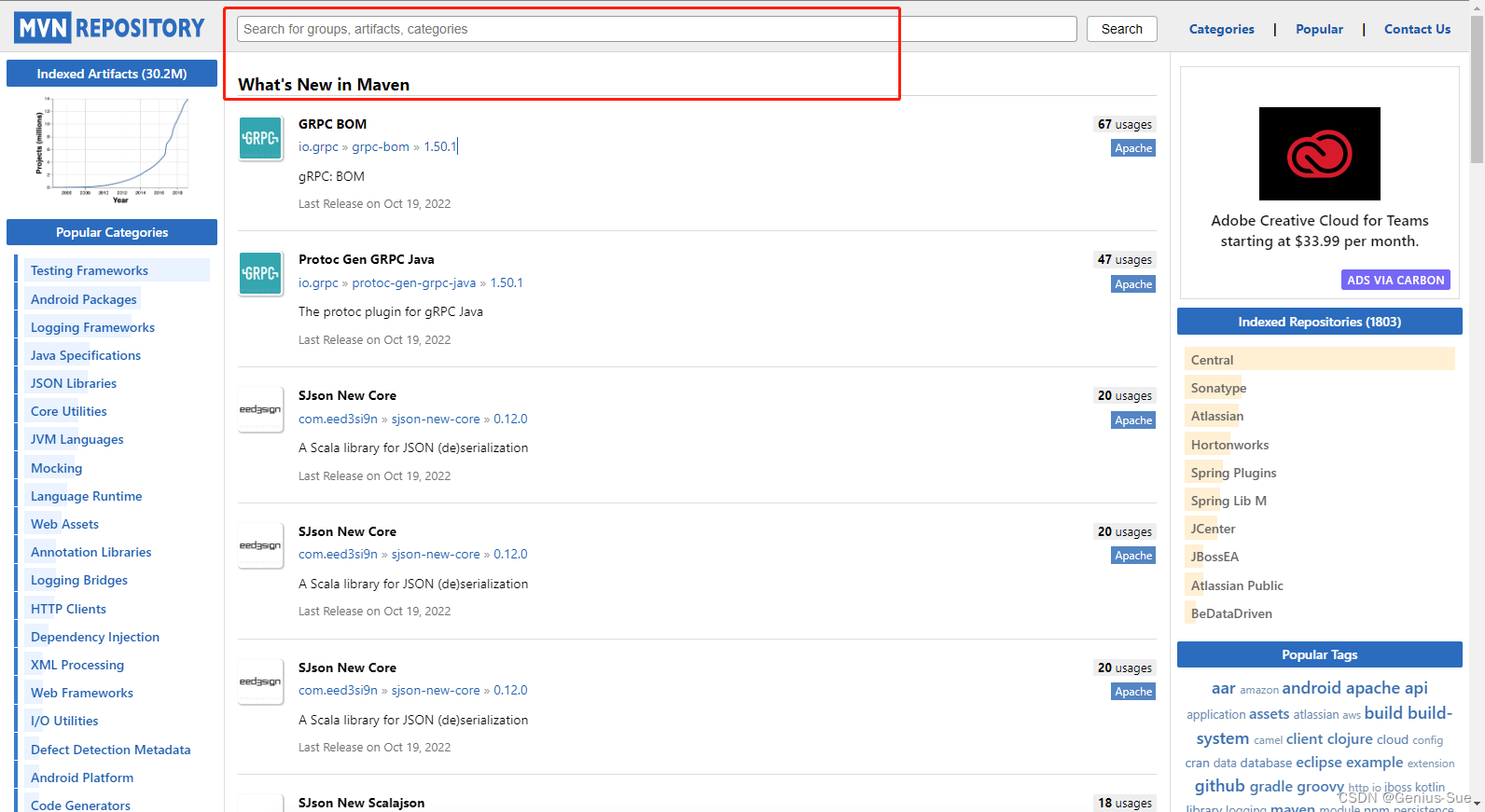The image size is (1485, 812).
Task: Click the Popular Categories header
Action: (112, 232)
